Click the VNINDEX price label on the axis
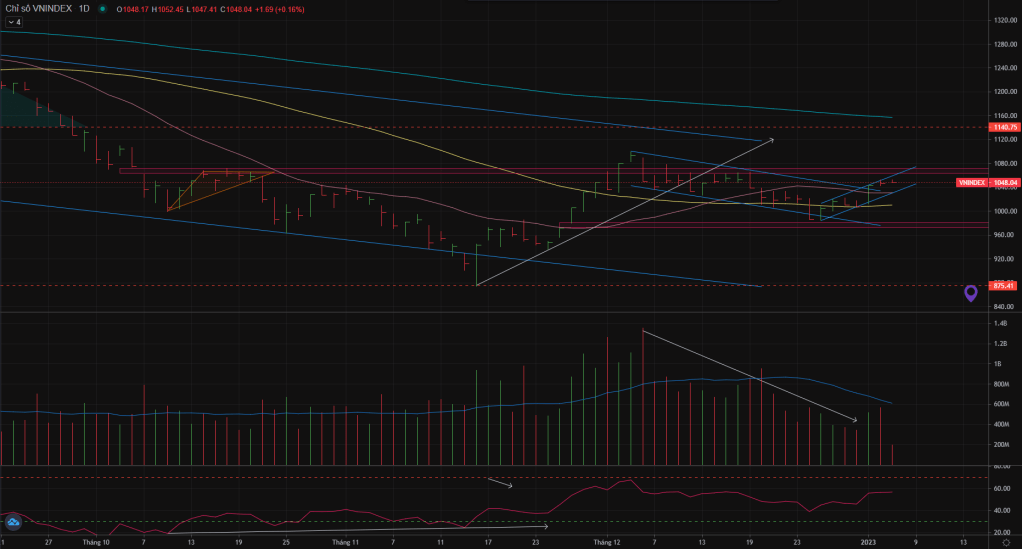 [x=973, y=183]
